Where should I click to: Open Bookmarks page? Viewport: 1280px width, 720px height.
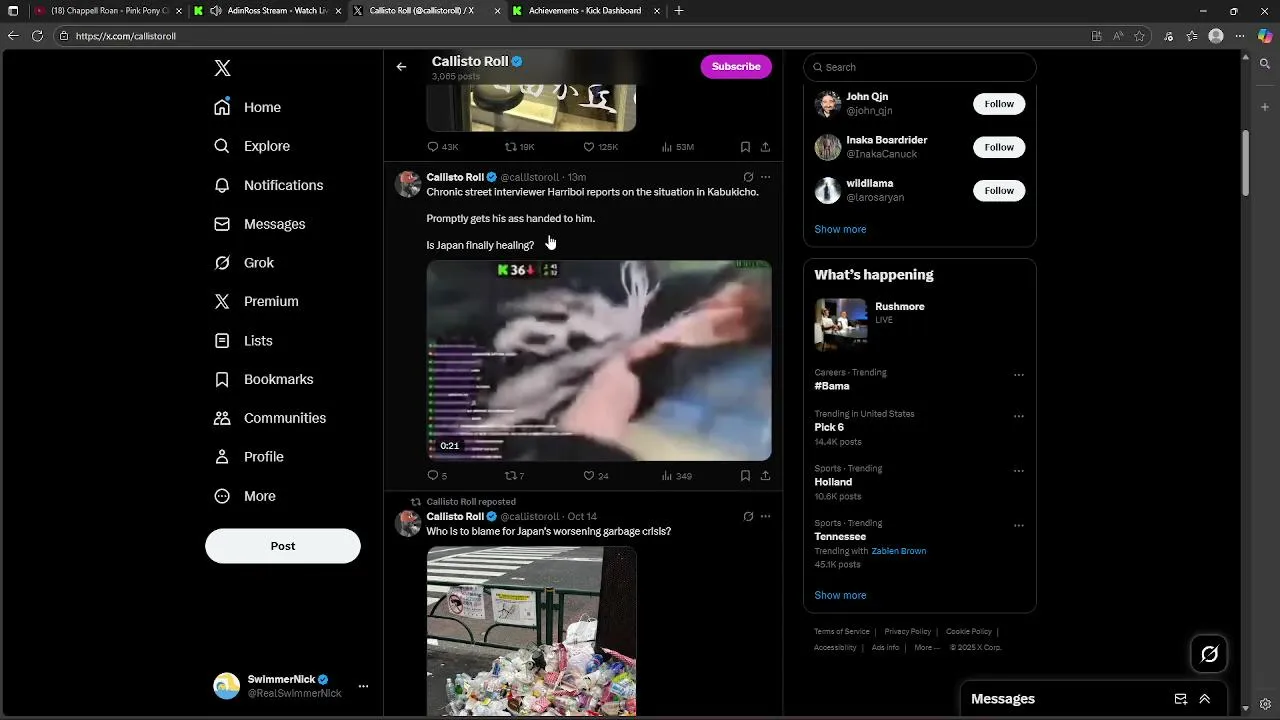click(264, 379)
